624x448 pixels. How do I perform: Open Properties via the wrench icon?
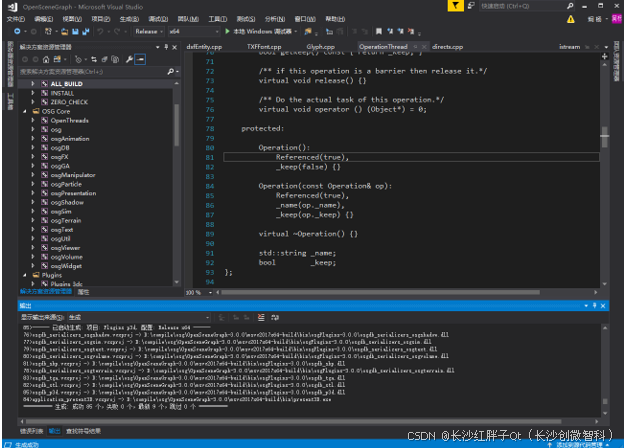coord(129,60)
